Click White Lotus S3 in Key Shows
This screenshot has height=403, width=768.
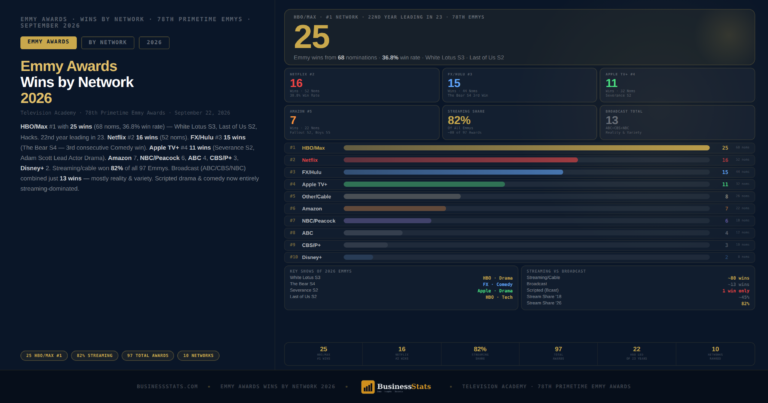tap(305, 278)
